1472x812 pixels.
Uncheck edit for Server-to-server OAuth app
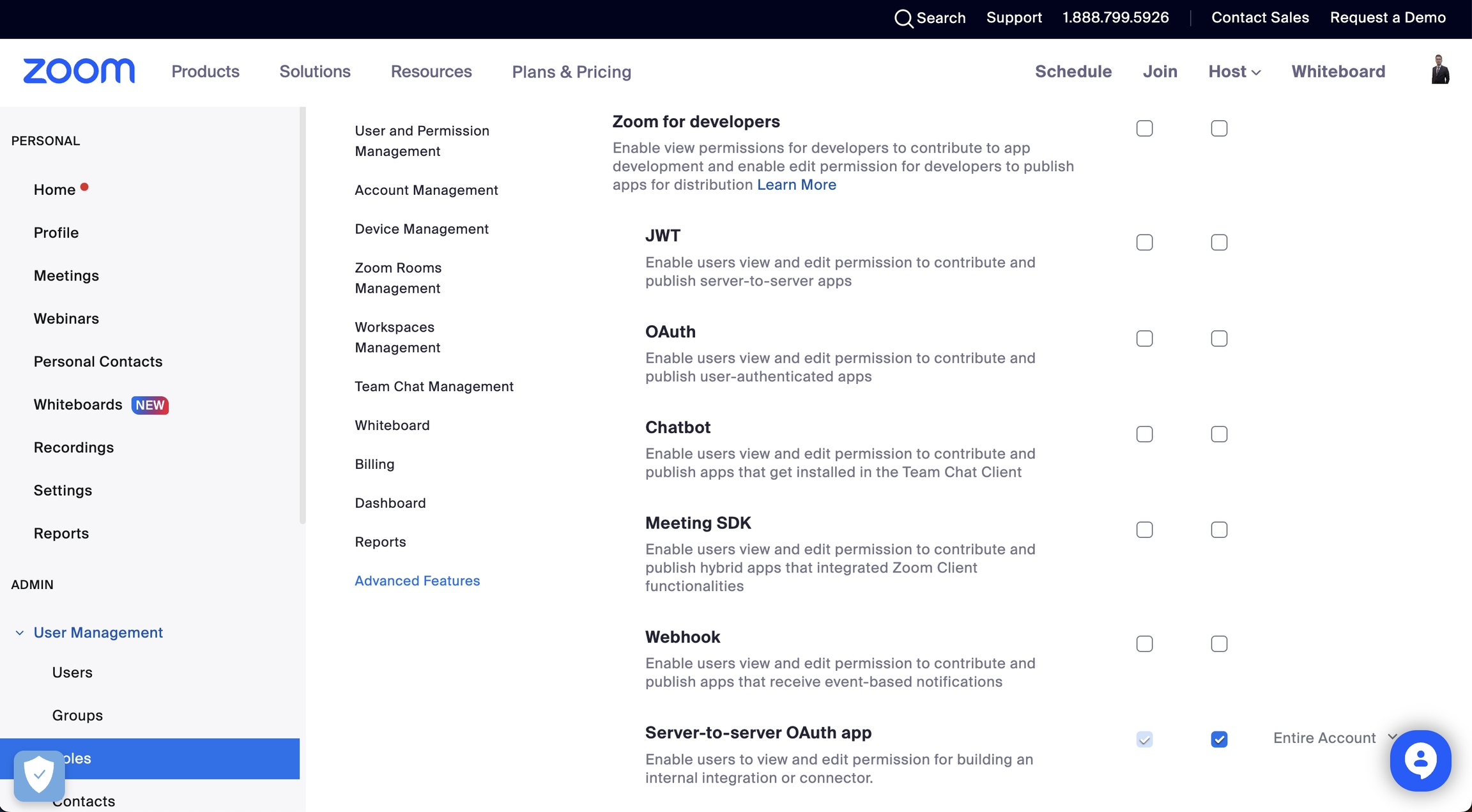click(1219, 739)
